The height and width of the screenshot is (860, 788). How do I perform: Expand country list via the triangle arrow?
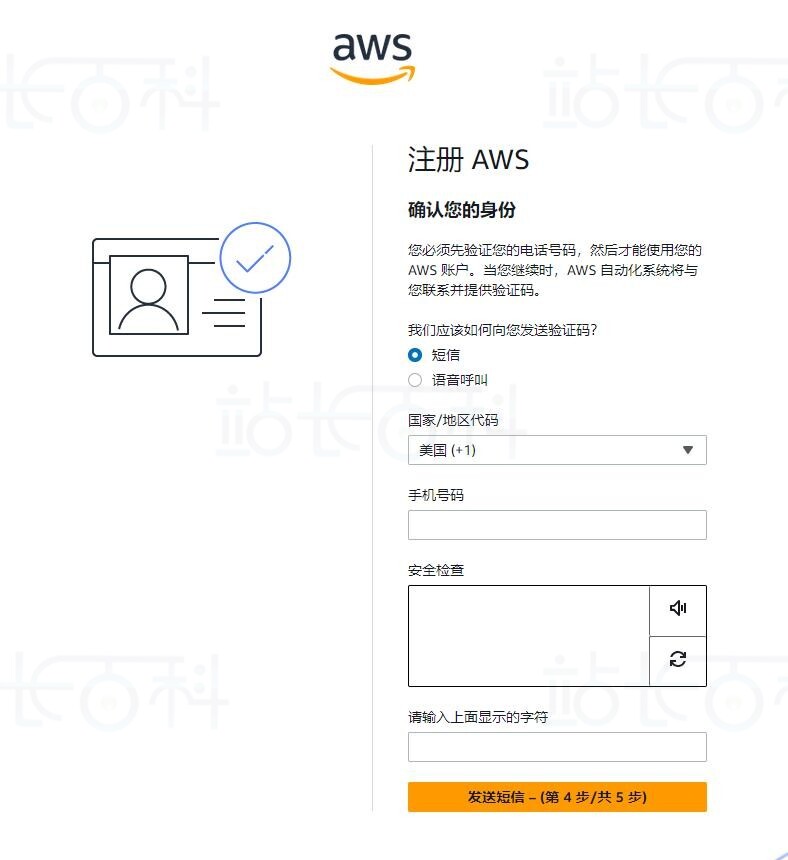688,450
